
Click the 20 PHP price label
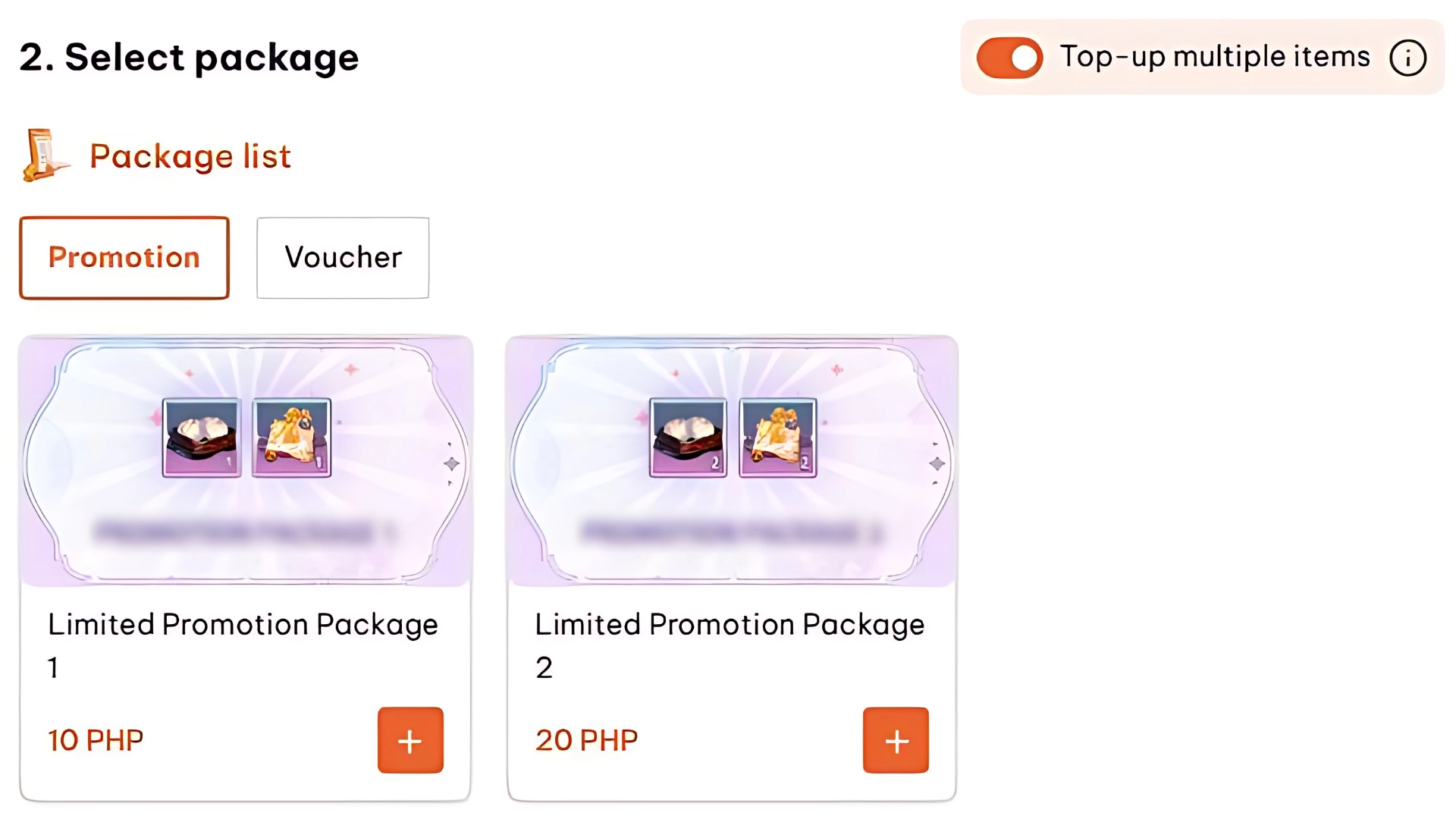(586, 740)
